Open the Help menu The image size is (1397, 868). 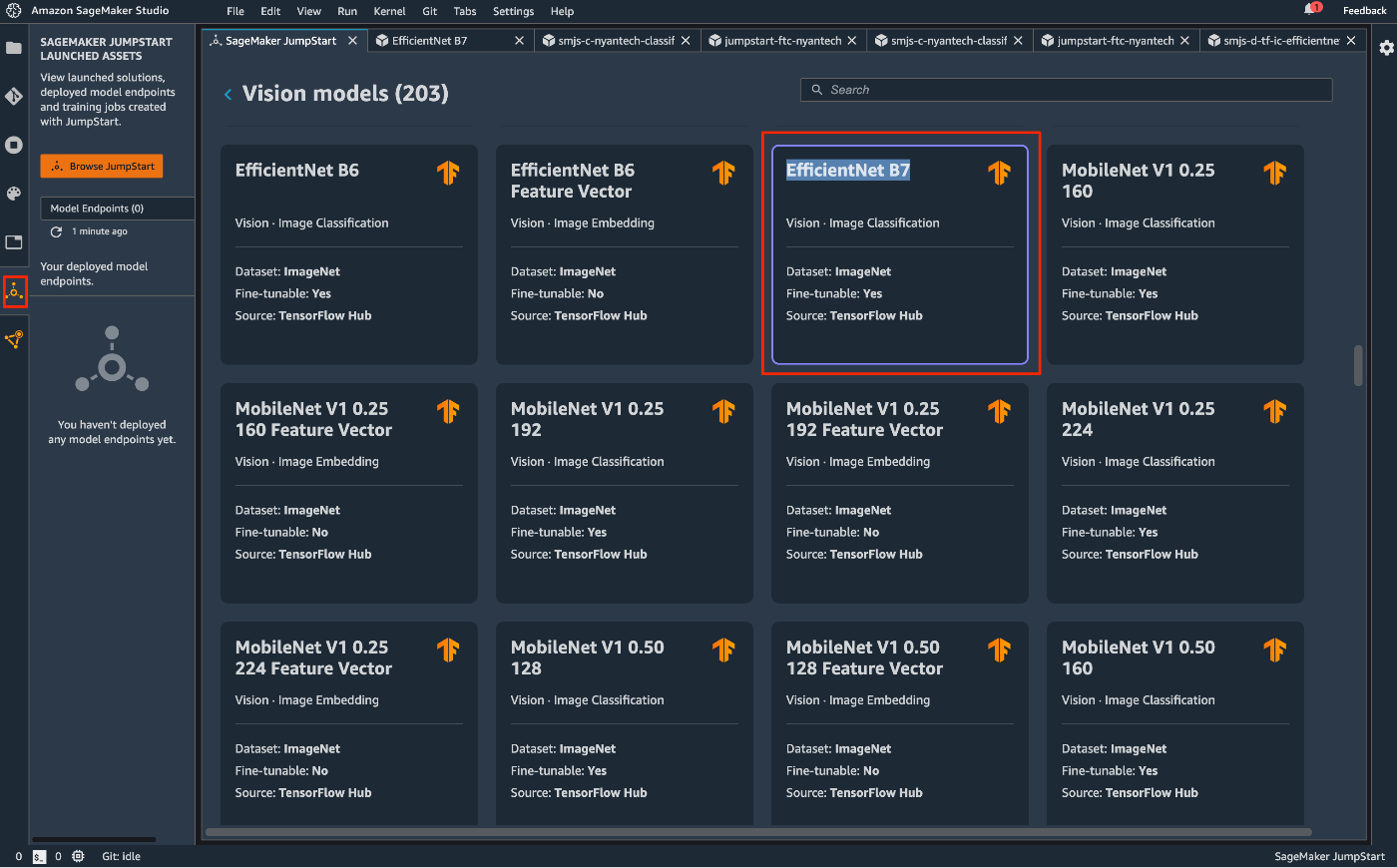(563, 11)
